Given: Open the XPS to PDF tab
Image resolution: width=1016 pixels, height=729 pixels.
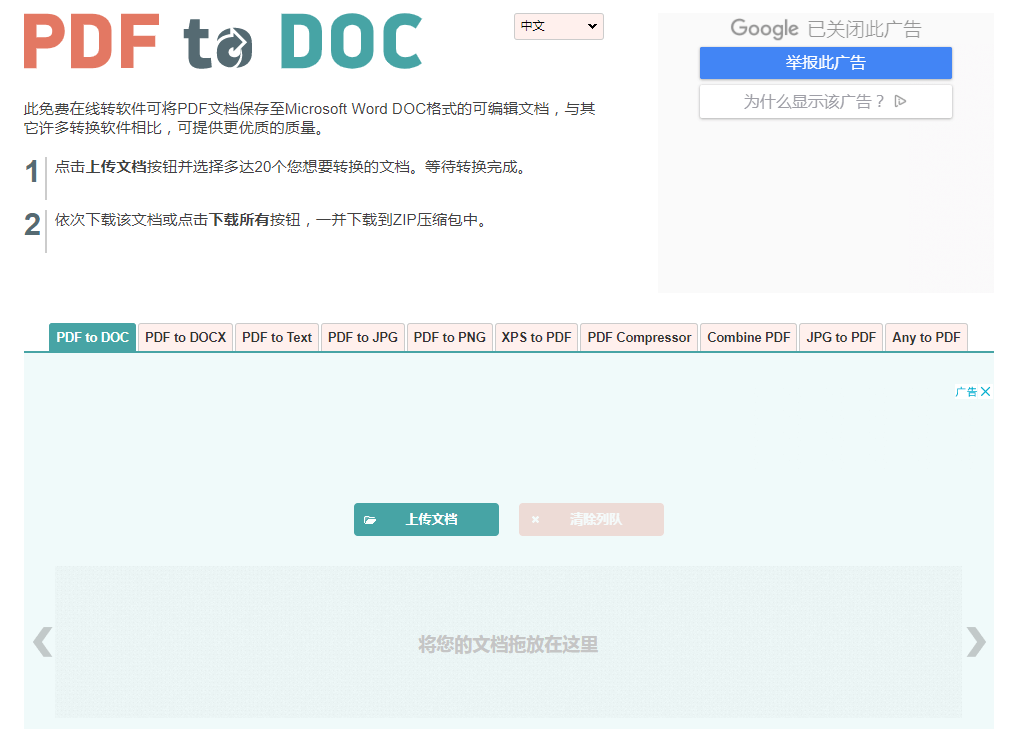Looking at the screenshot, I should 537,337.
